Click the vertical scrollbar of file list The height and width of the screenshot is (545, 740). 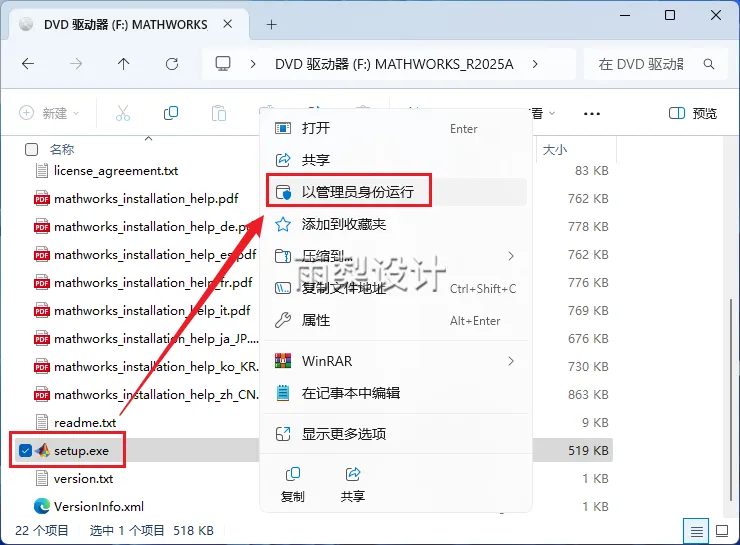(732, 401)
